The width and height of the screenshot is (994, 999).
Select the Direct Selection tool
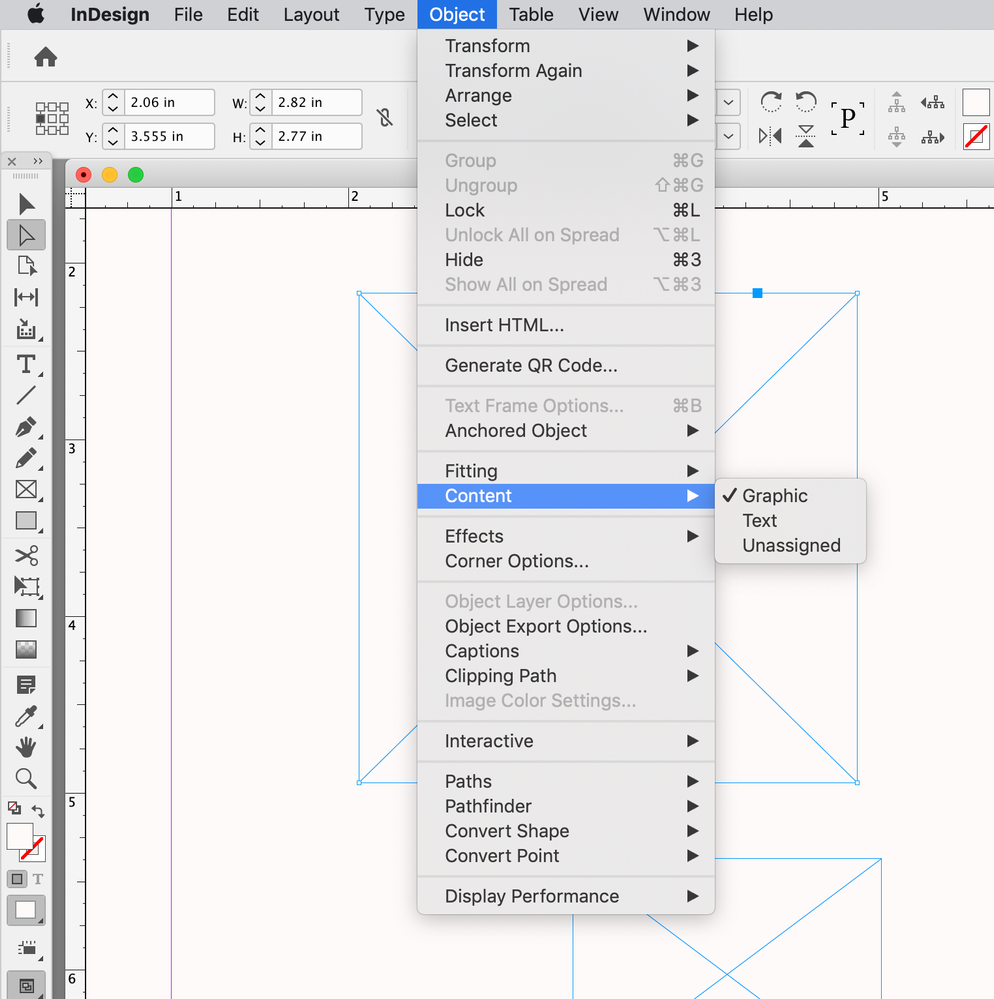(x=26, y=235)
